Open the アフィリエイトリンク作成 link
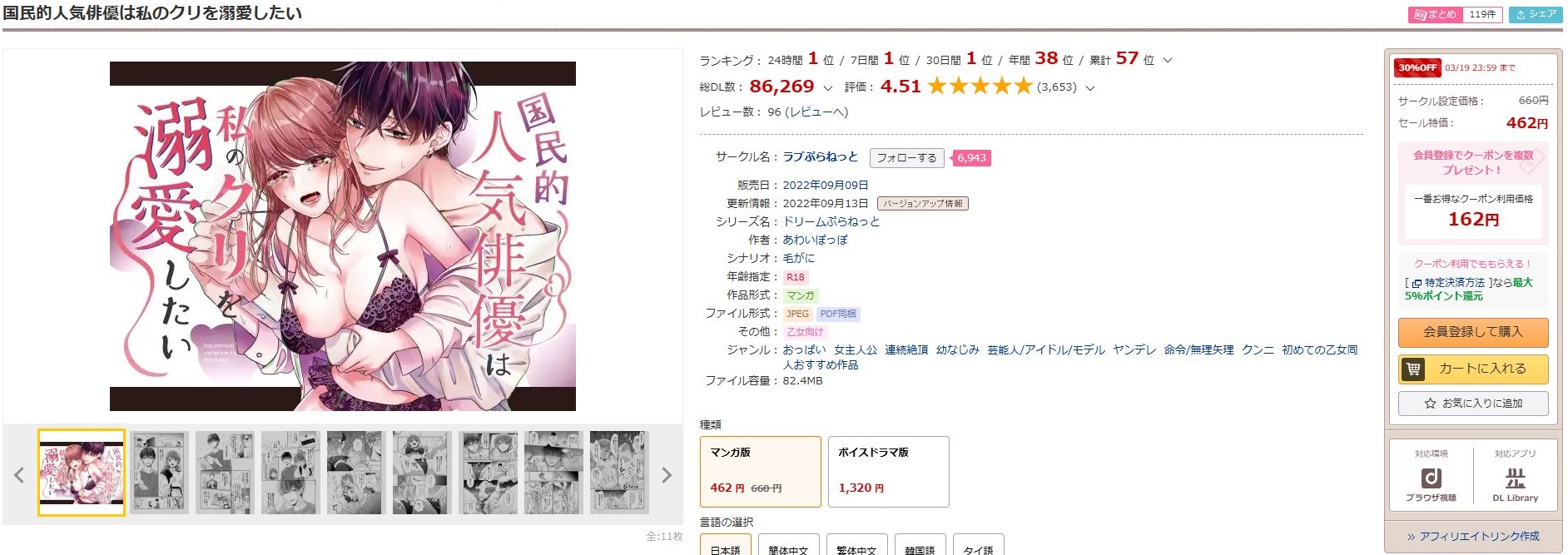The image size is (1568, 555). tap(1473, 537)
